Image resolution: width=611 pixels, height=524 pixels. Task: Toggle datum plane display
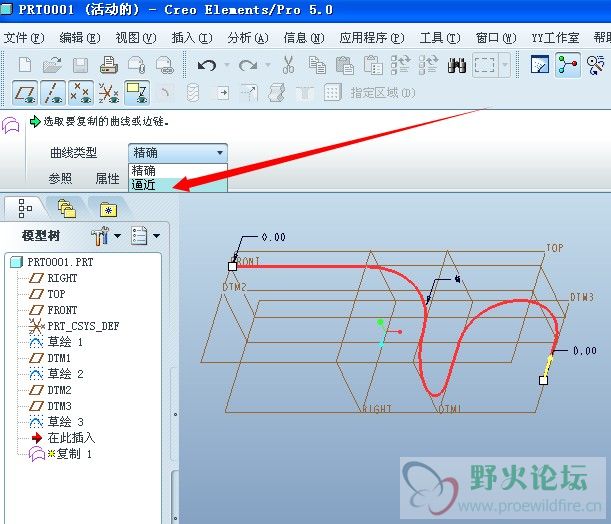(25, 93)
